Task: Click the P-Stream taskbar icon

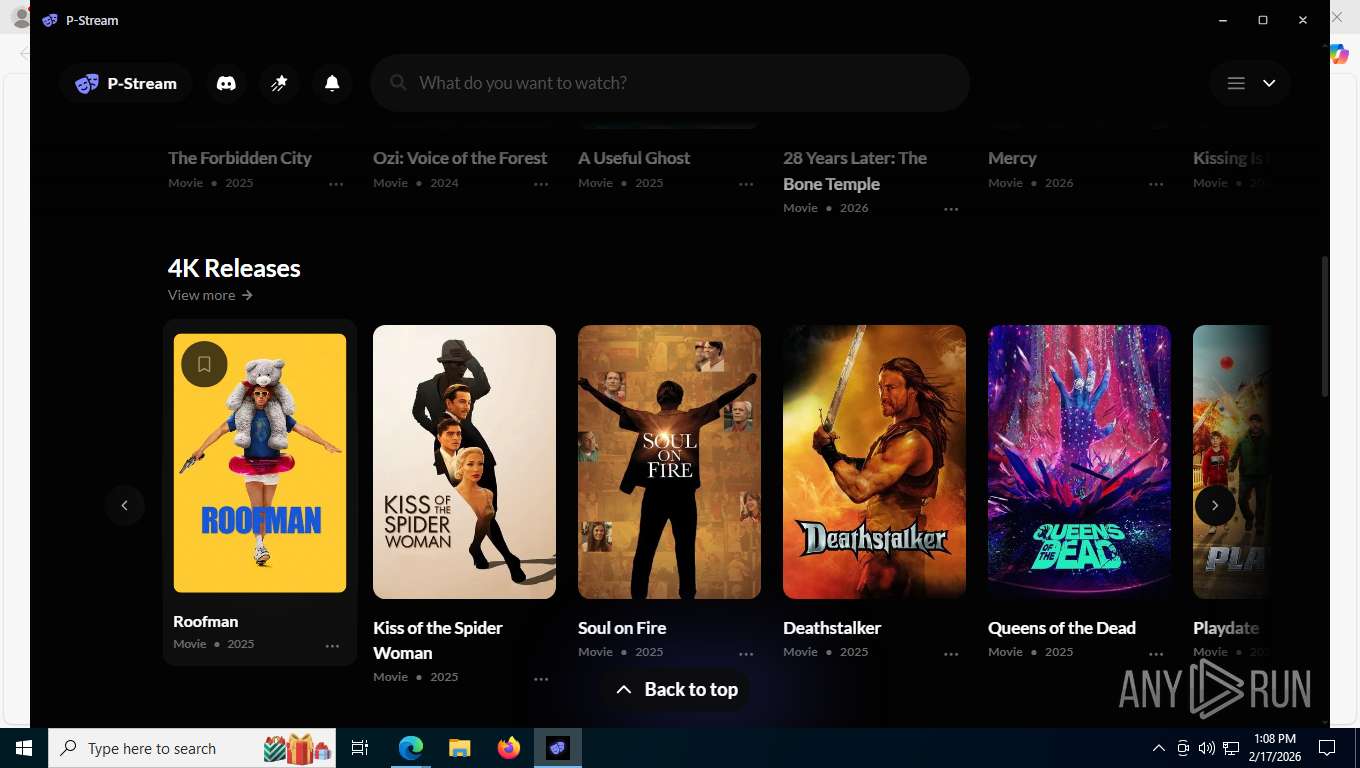Action: (x=558, y=748)
